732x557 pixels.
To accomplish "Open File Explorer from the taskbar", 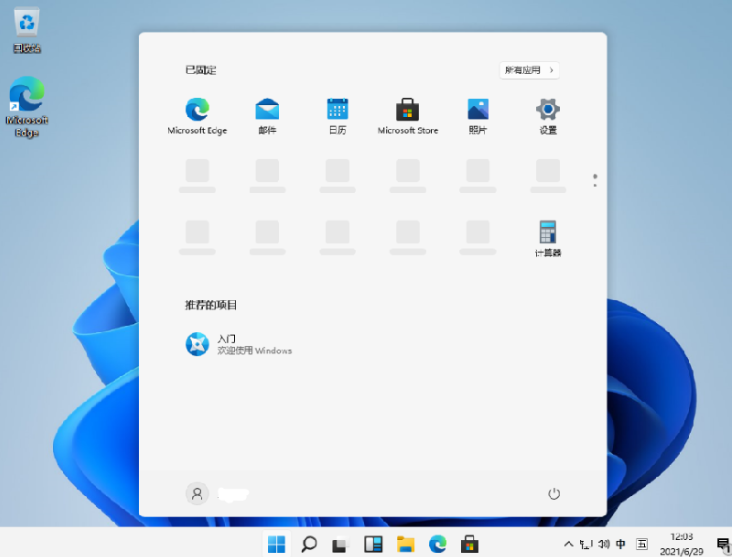I will [405, 544].
